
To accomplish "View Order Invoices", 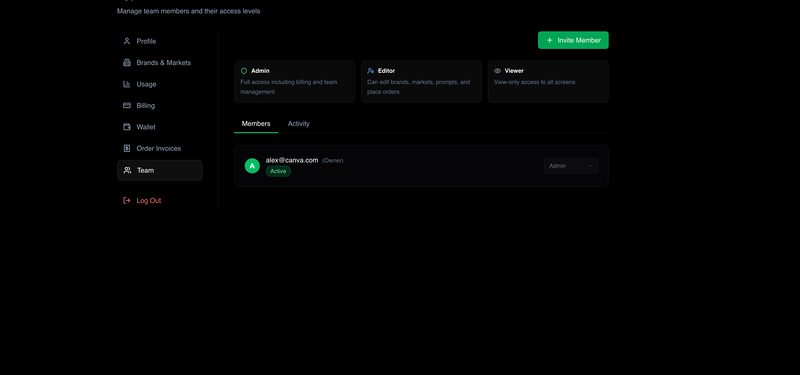I will pyautogui.click(x=160, y=148).
